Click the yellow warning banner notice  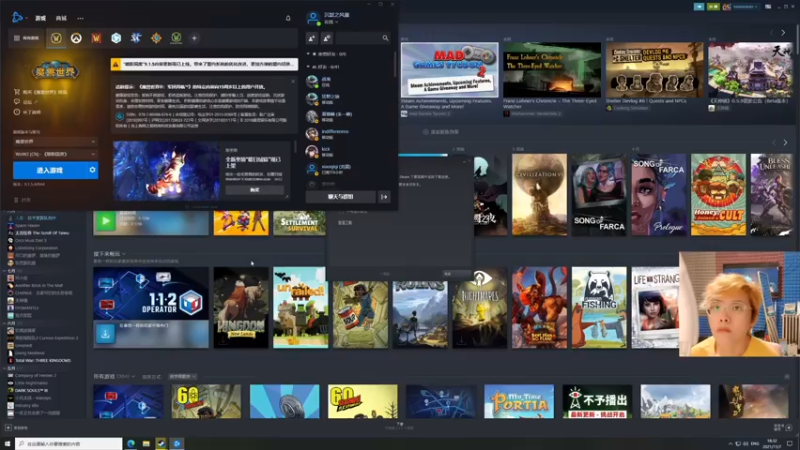click(x=204, y=64)
